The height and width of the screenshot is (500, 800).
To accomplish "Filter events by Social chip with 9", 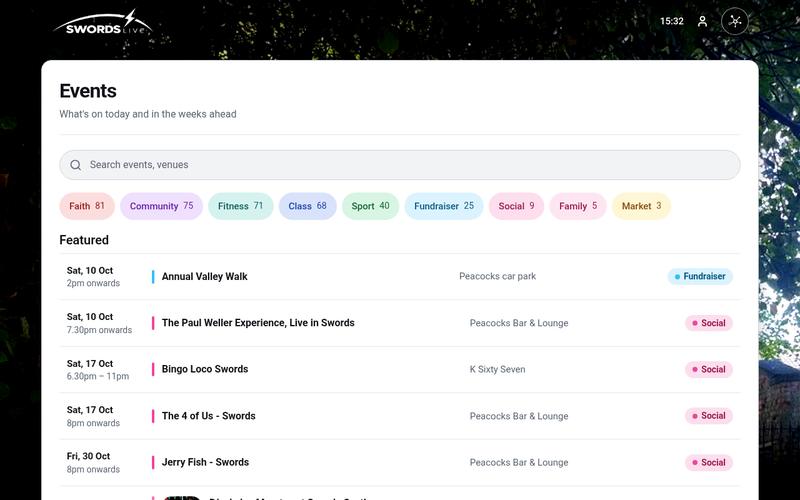I will [516, 206].
